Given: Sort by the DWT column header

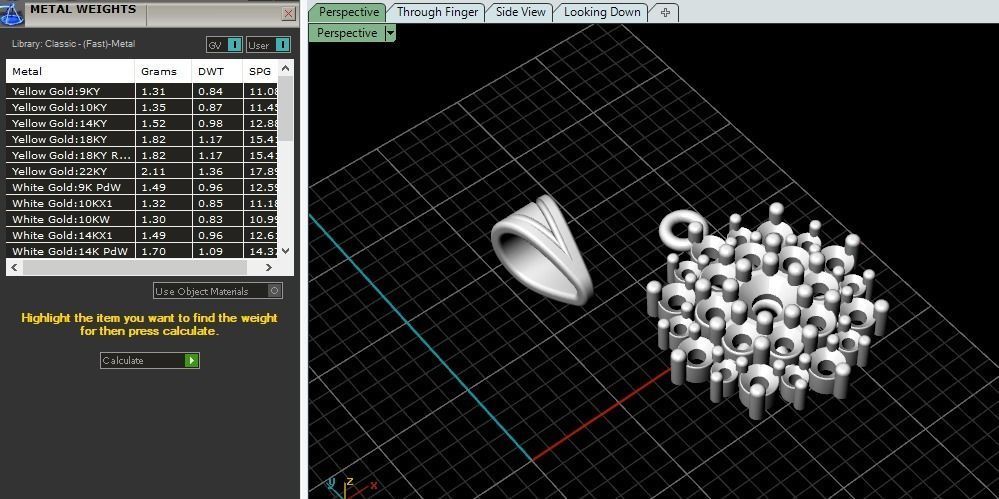Looking at the screenshot, I should (x=218, y=71).
